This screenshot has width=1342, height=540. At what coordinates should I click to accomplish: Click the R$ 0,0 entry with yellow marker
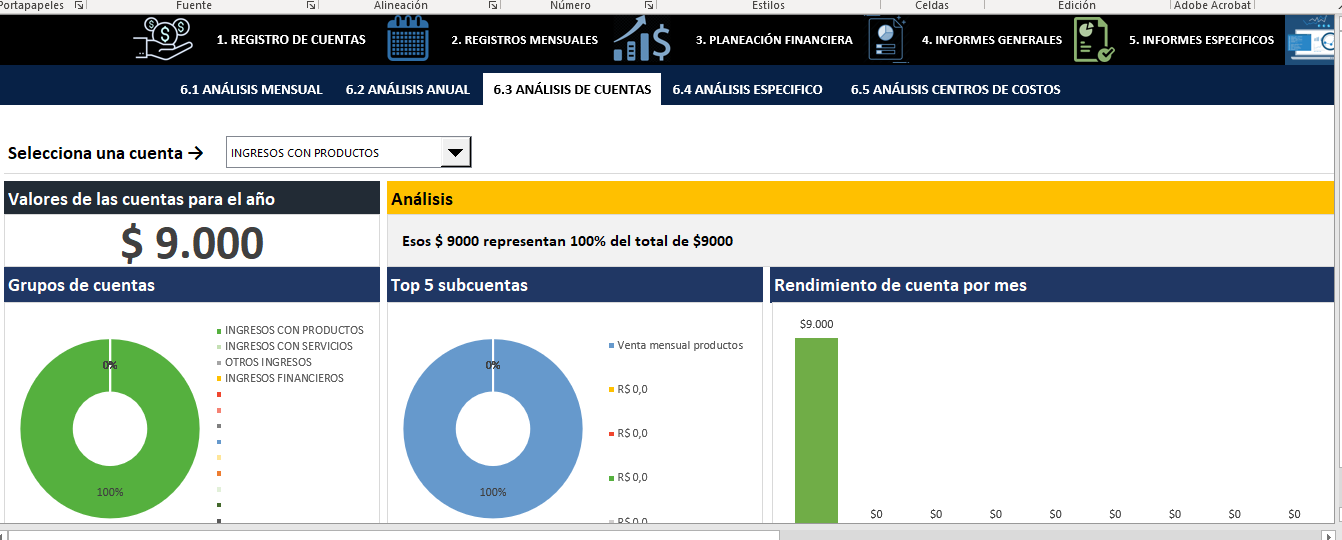click(x=632, y=389)
